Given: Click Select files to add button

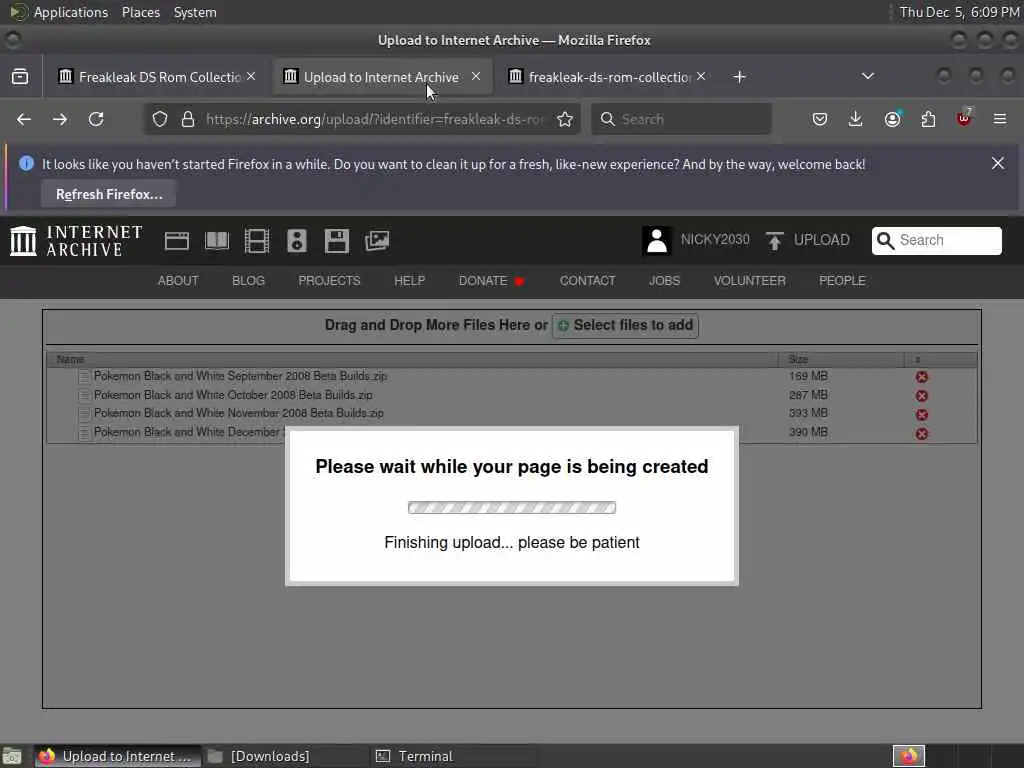Looking at the screenshot, I should click(626, 325).
